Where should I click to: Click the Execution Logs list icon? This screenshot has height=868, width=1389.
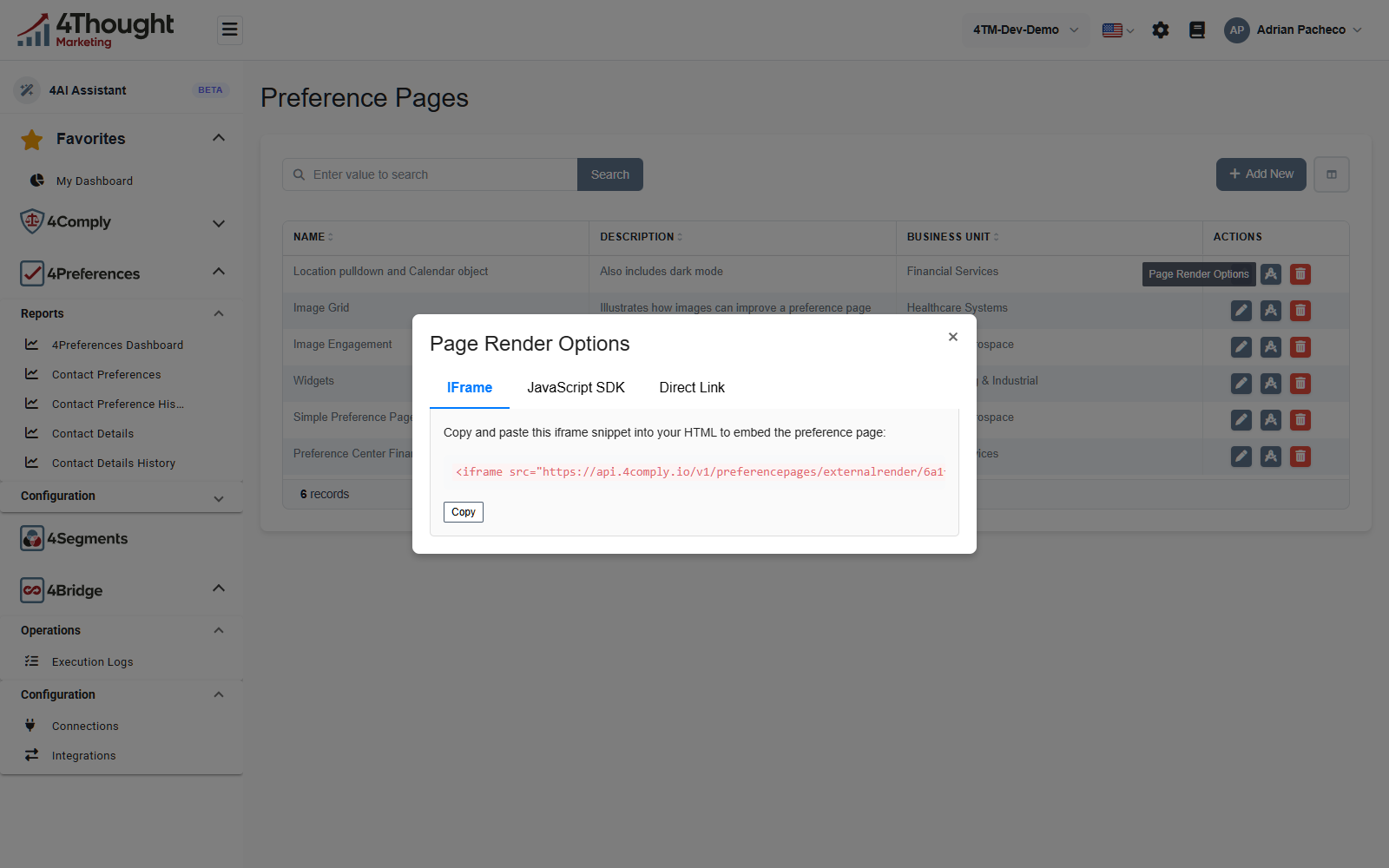tap(31, 661)
